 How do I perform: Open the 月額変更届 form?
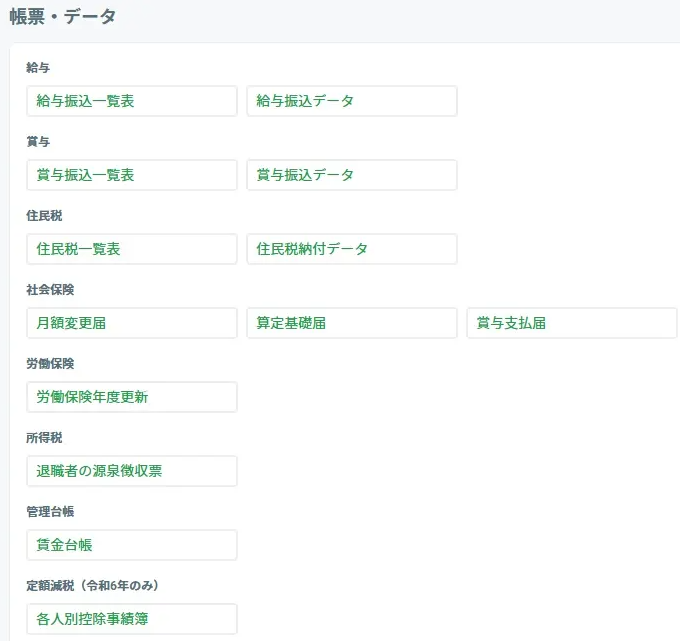pyautogui.click(x=131, y=323)
